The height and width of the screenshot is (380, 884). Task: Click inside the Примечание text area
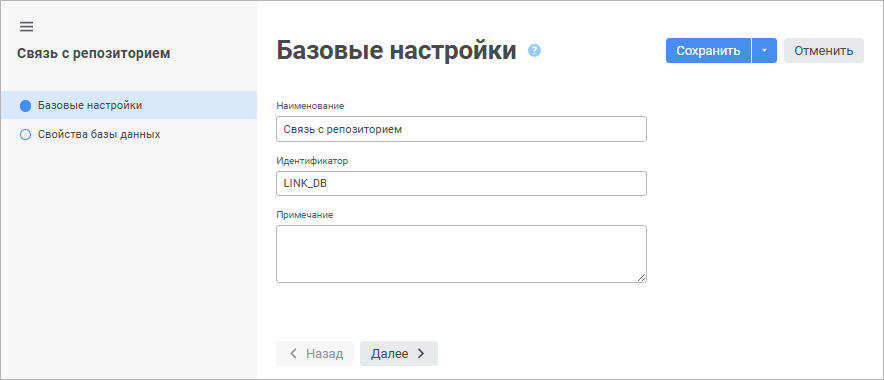[461, 254]
